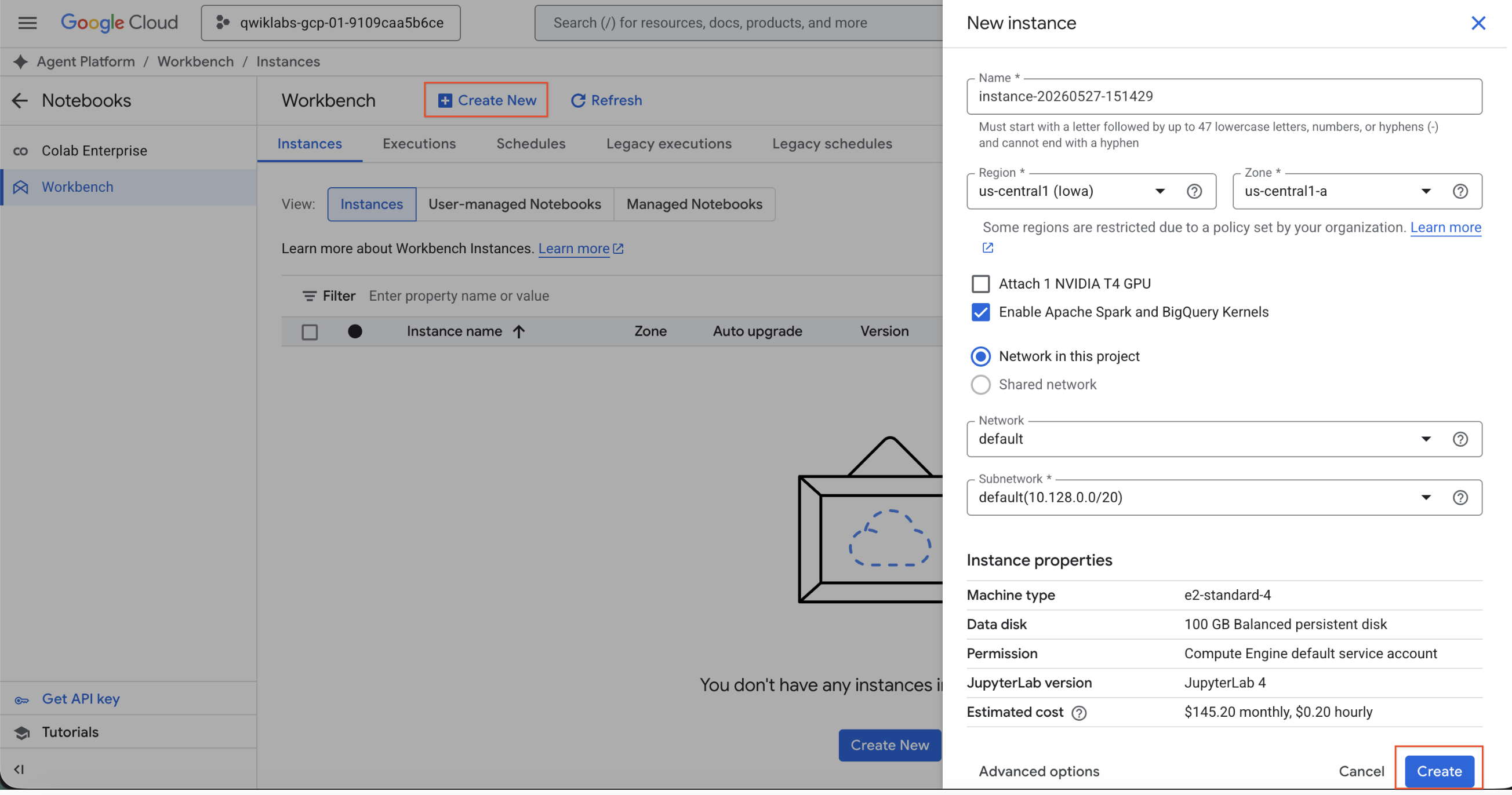
Task: Cancel the new instance
Action: pyautogui.click(x=1361, y=772)
